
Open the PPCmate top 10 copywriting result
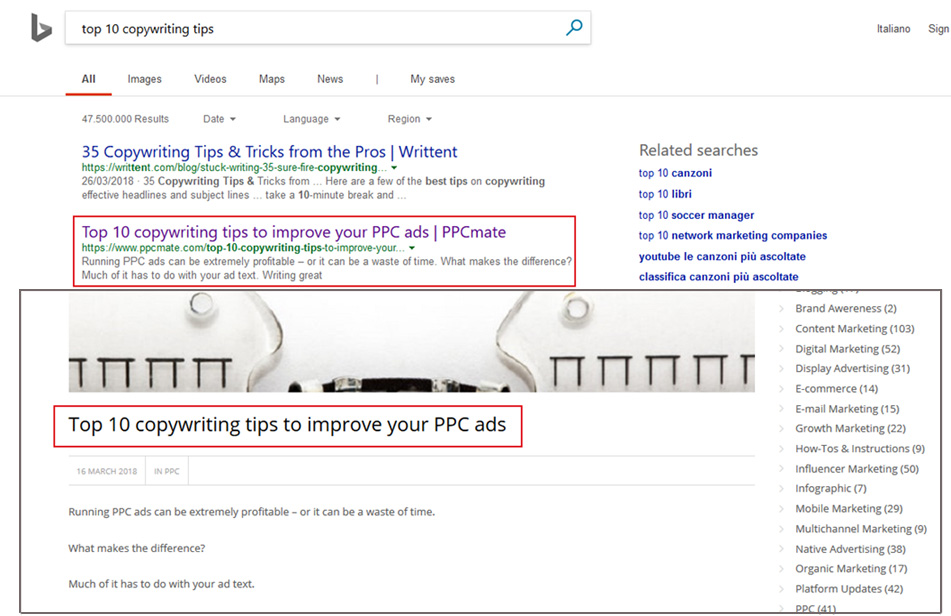[294, 232]
